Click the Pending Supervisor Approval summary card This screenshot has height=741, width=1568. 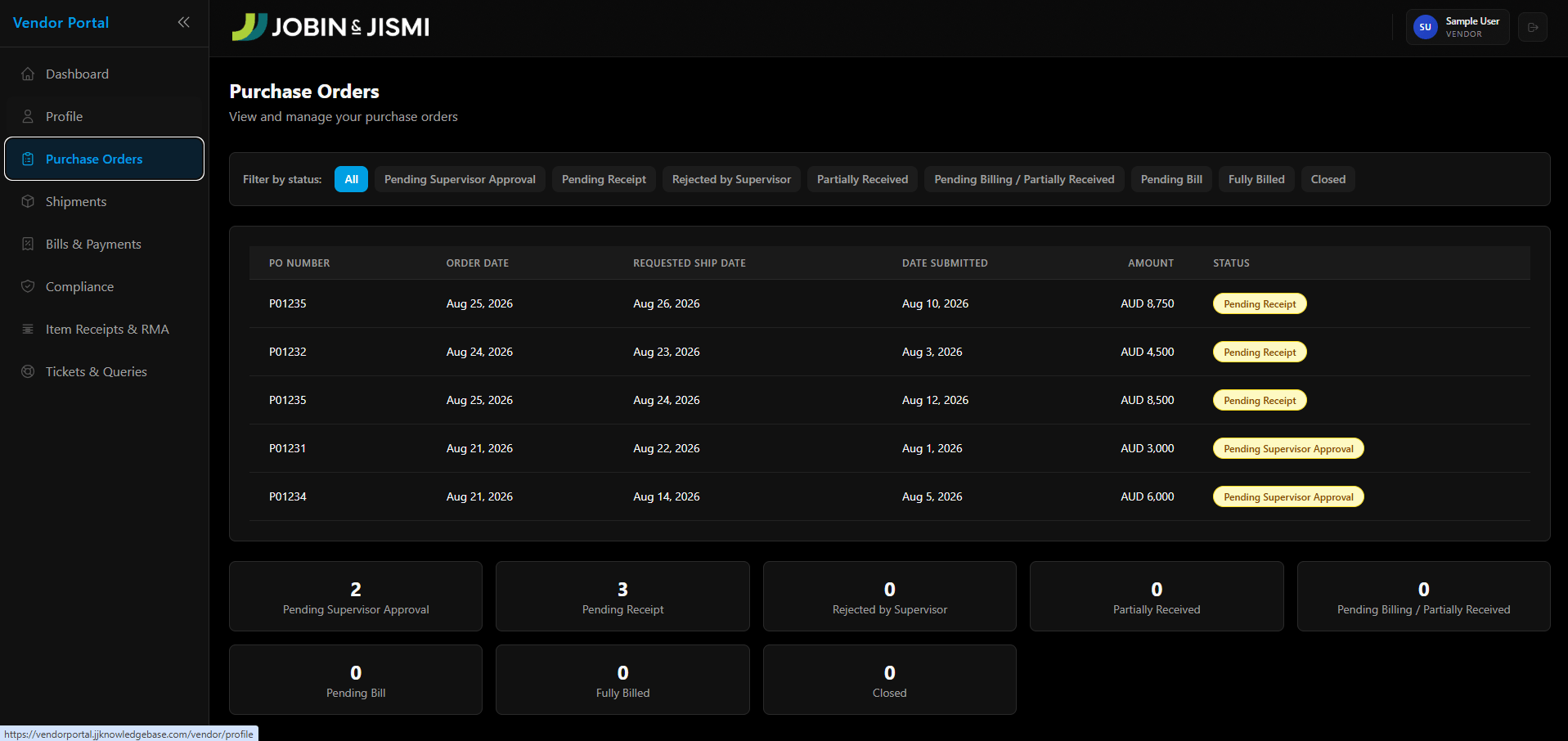pyautogui.click(x=356, y=596)
